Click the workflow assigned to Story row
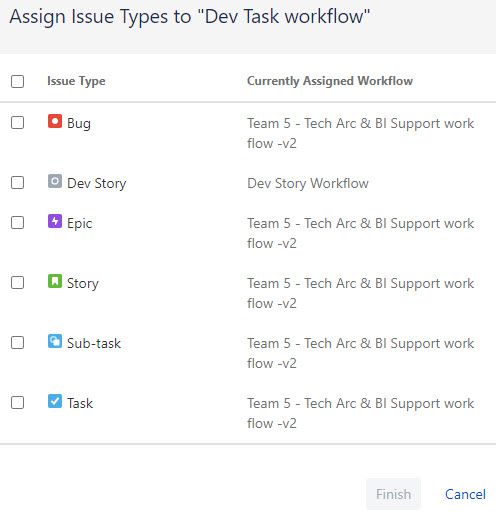Image resolution: width=496 pixels, height=520 pixels. click(361, 293)
